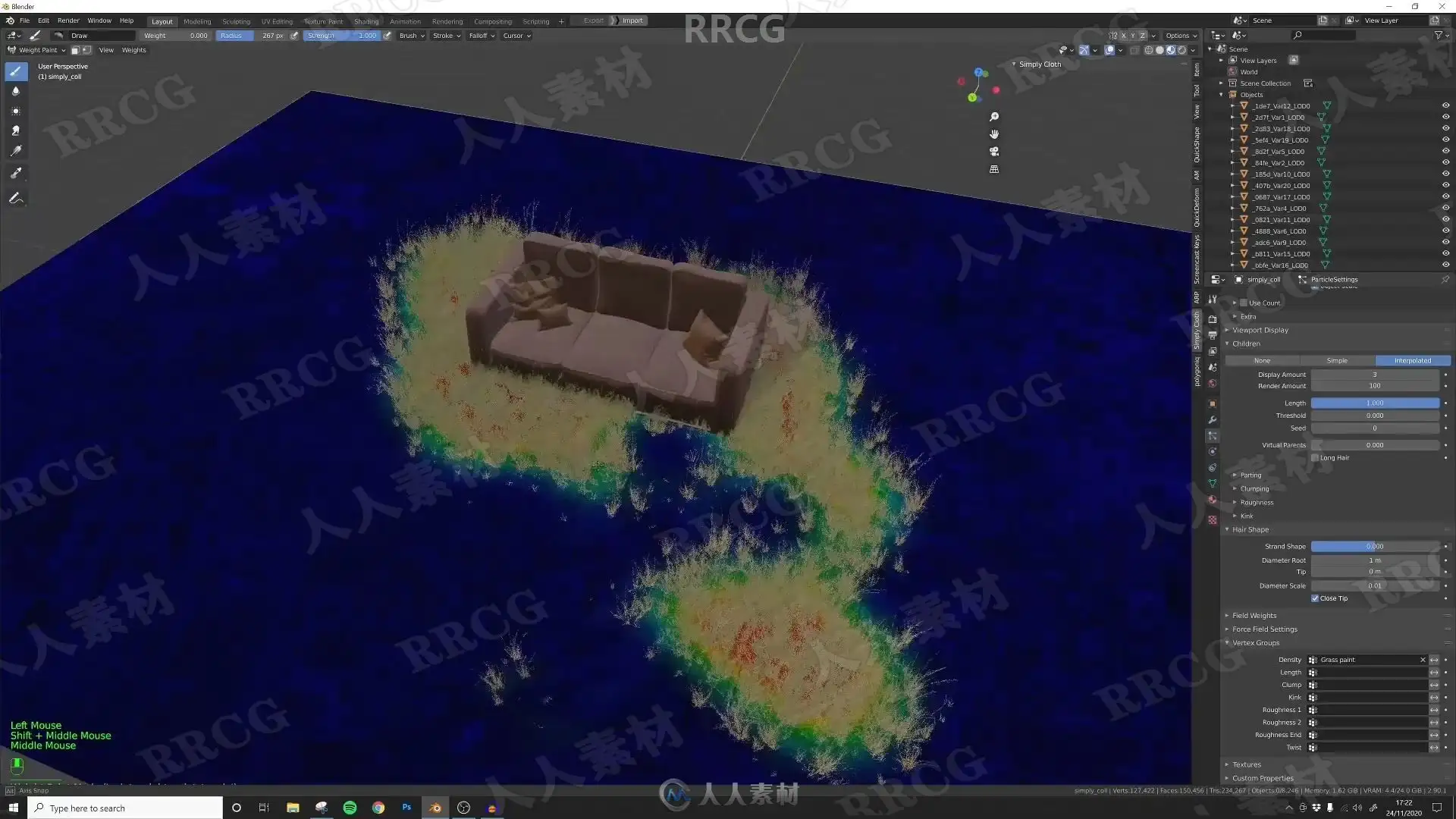Uncheck the Close Tip checkbox
Image resolution: width=1456 pixels, height=819 pixels.
(1315, 598)
